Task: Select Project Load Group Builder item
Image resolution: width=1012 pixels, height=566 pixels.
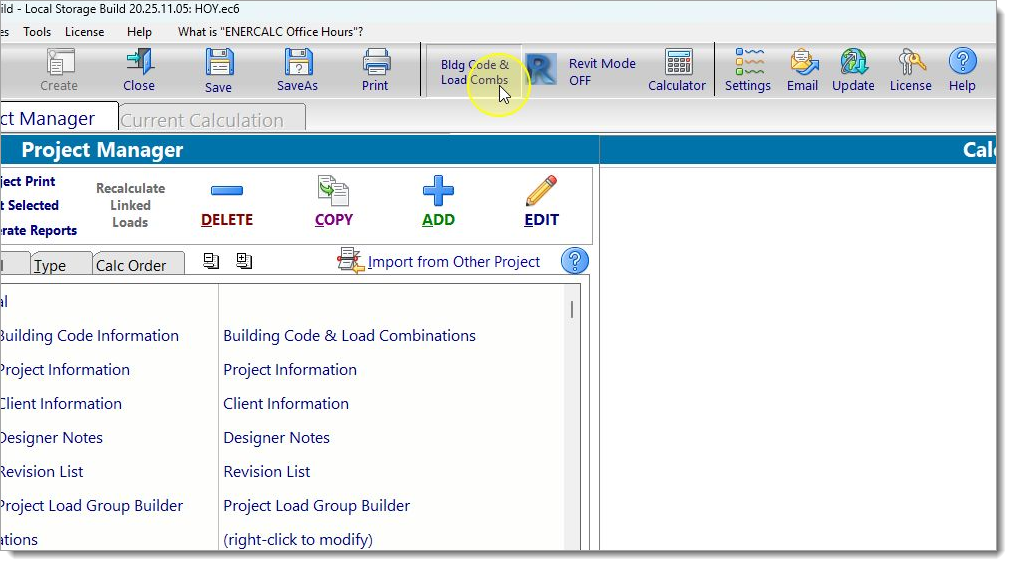Action: pyautogui.click(x=316, y=506)
